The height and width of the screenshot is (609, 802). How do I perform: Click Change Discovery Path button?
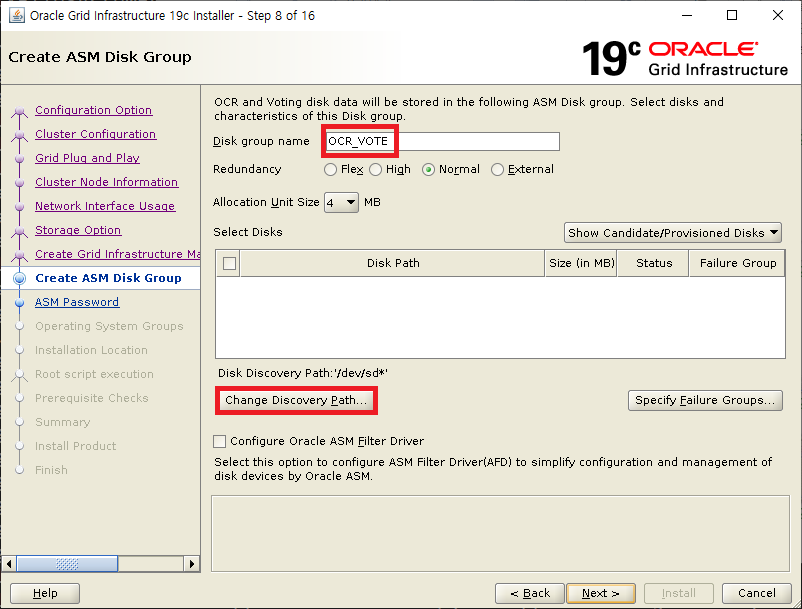point(296,400)
